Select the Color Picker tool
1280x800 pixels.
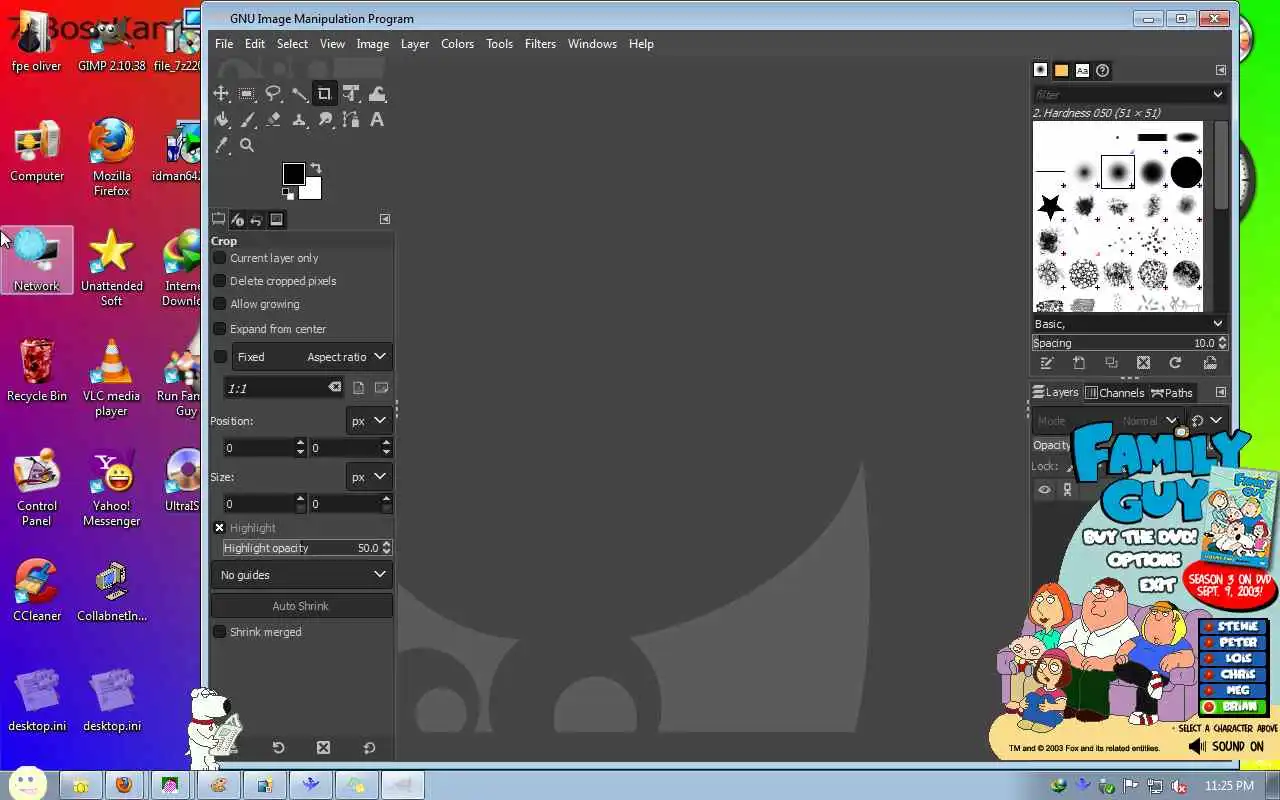pos(221,146)
